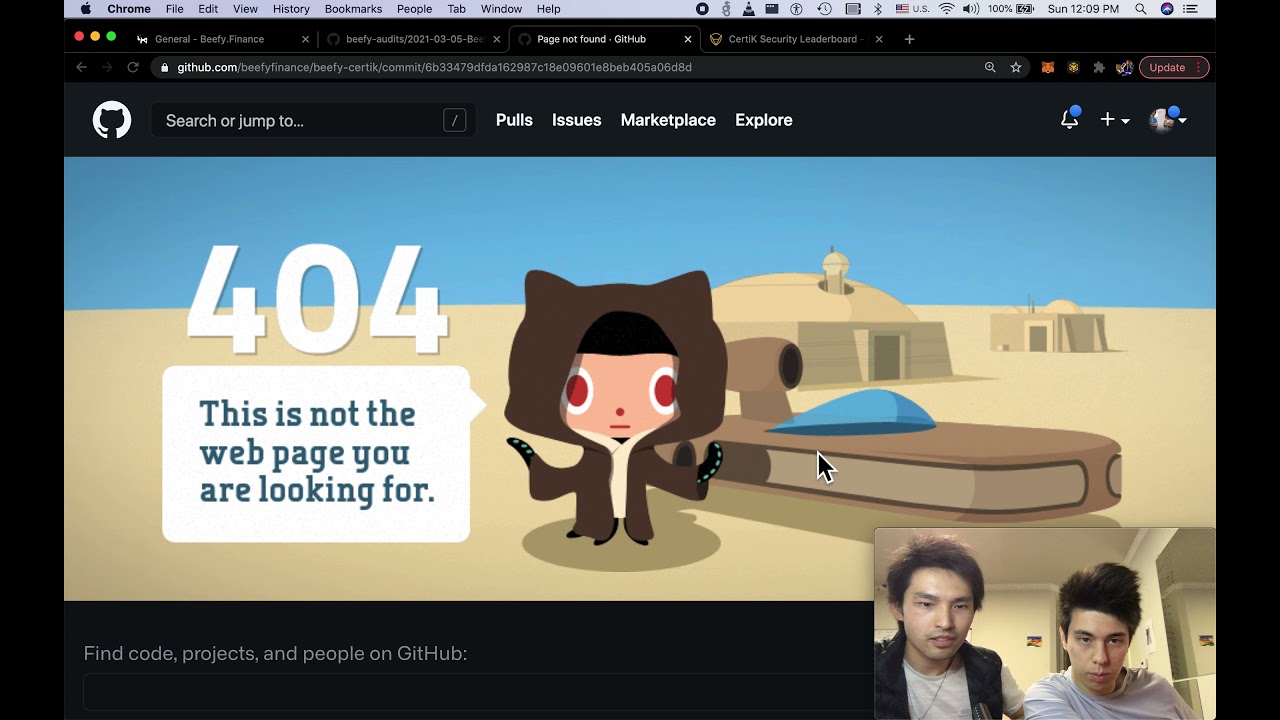The height and width of the screenshot is (720, 1280).
Task: Click the Search or jump to field
Action: [x=312, y=120]
